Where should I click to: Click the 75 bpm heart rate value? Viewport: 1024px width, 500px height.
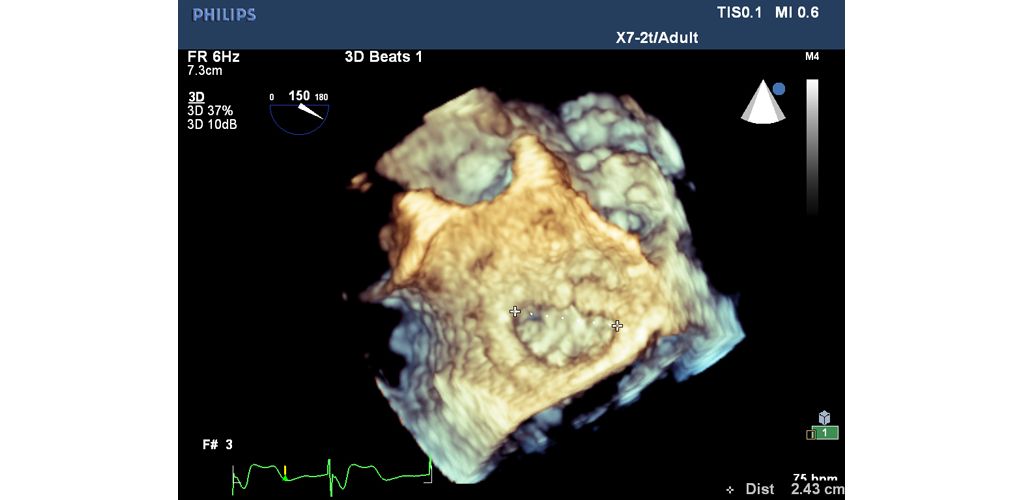point(815,477)
